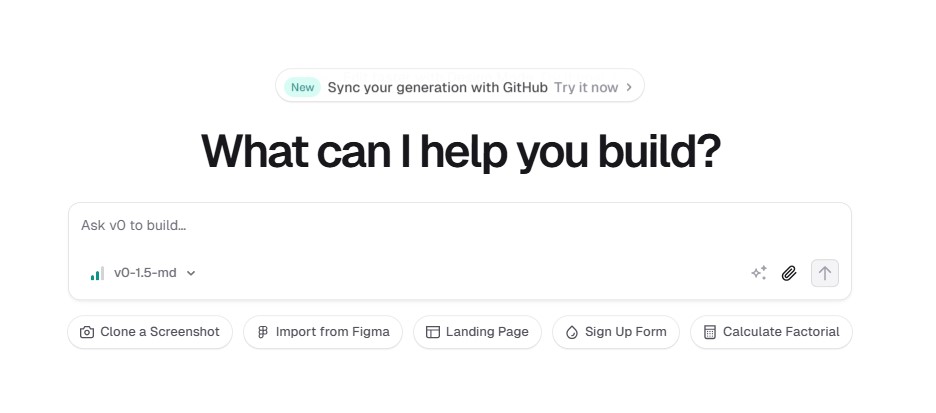The height and width of the screenshot is (413, 936).
Task: Click the layout icon on Landing Page
Action: coord(433,332)
